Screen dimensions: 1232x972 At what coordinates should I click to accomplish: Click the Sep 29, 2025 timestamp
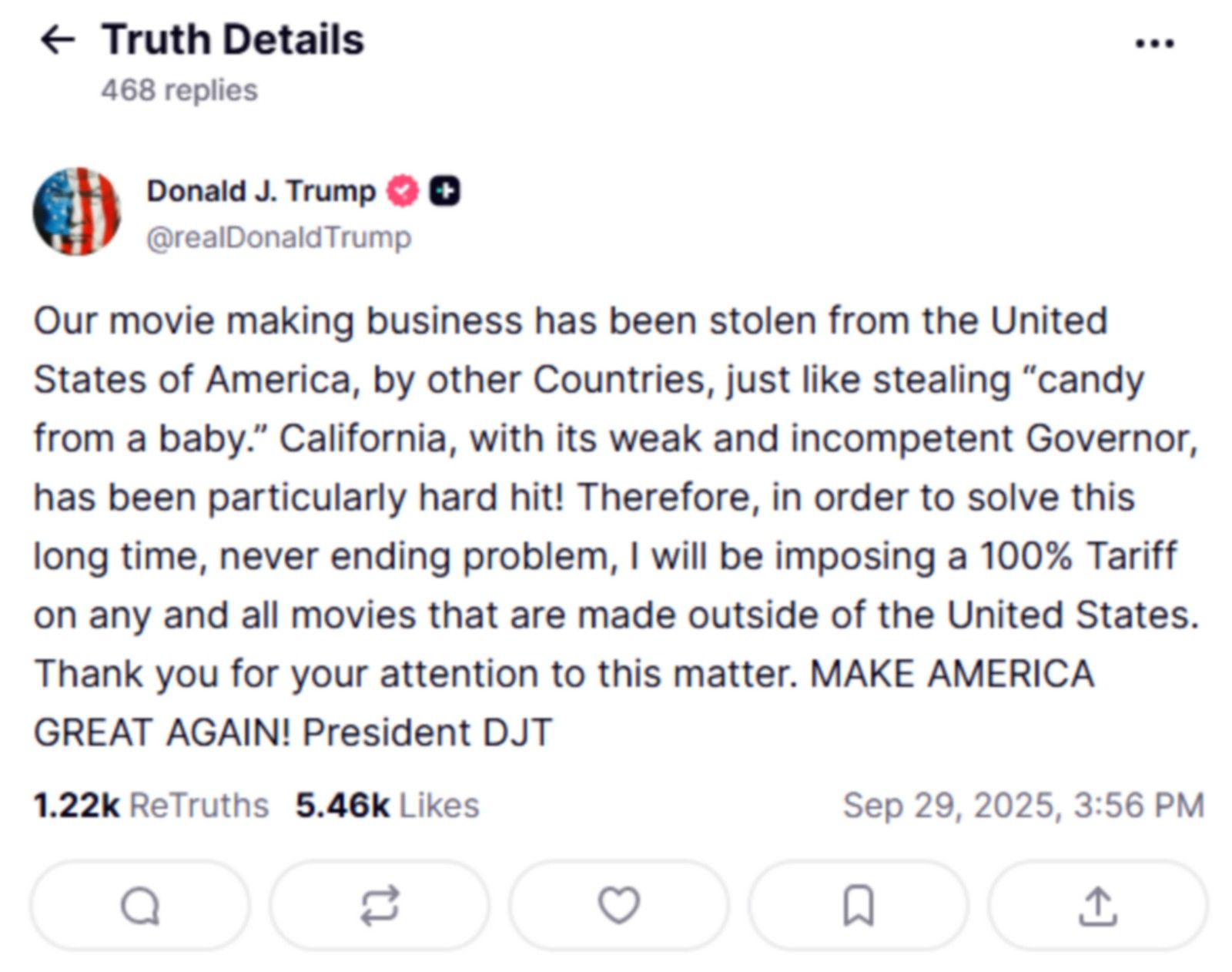tap(1023, 806)
